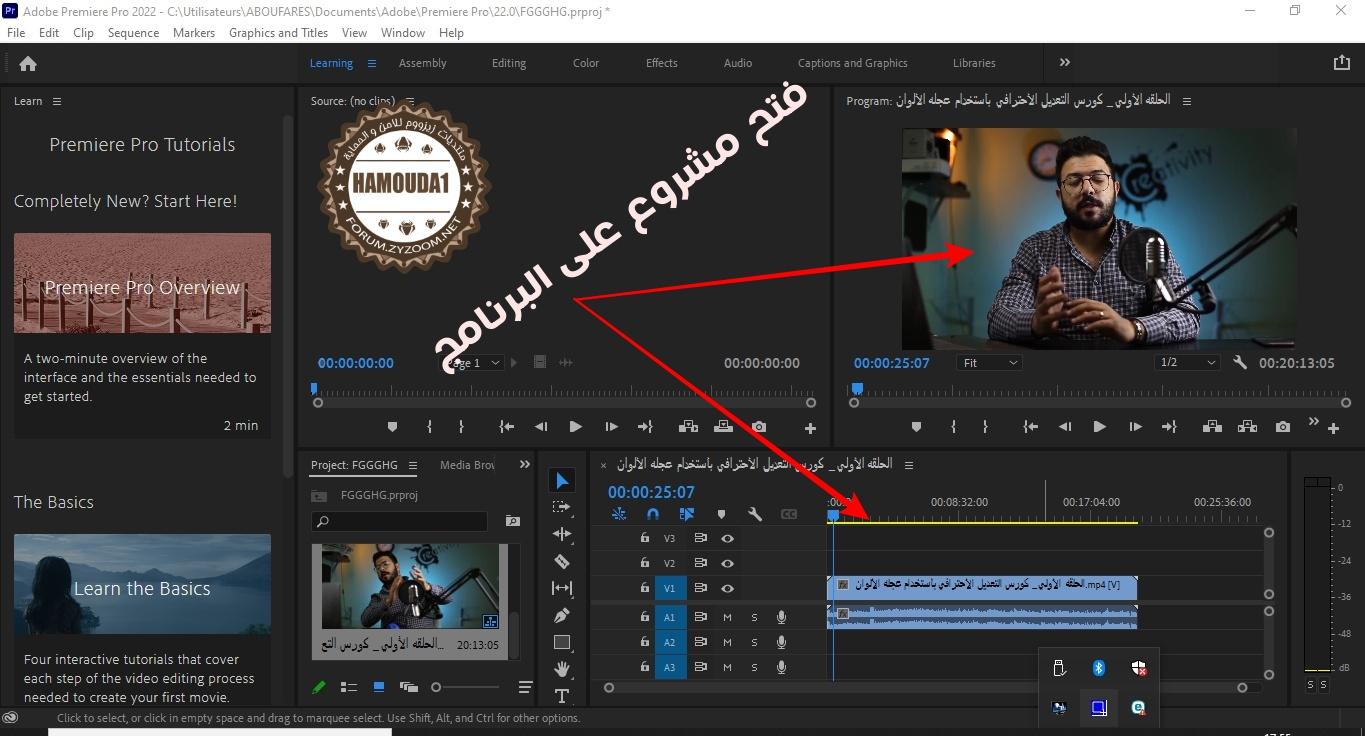Click new bin search folder icon in Project panel
The image size is (1365, 736).
513,521
